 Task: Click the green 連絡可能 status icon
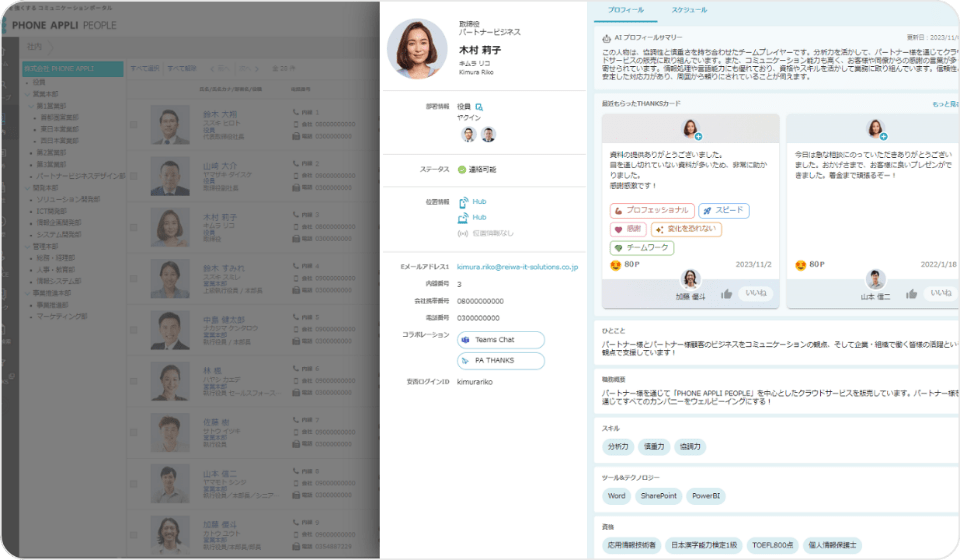pos(461,170)
